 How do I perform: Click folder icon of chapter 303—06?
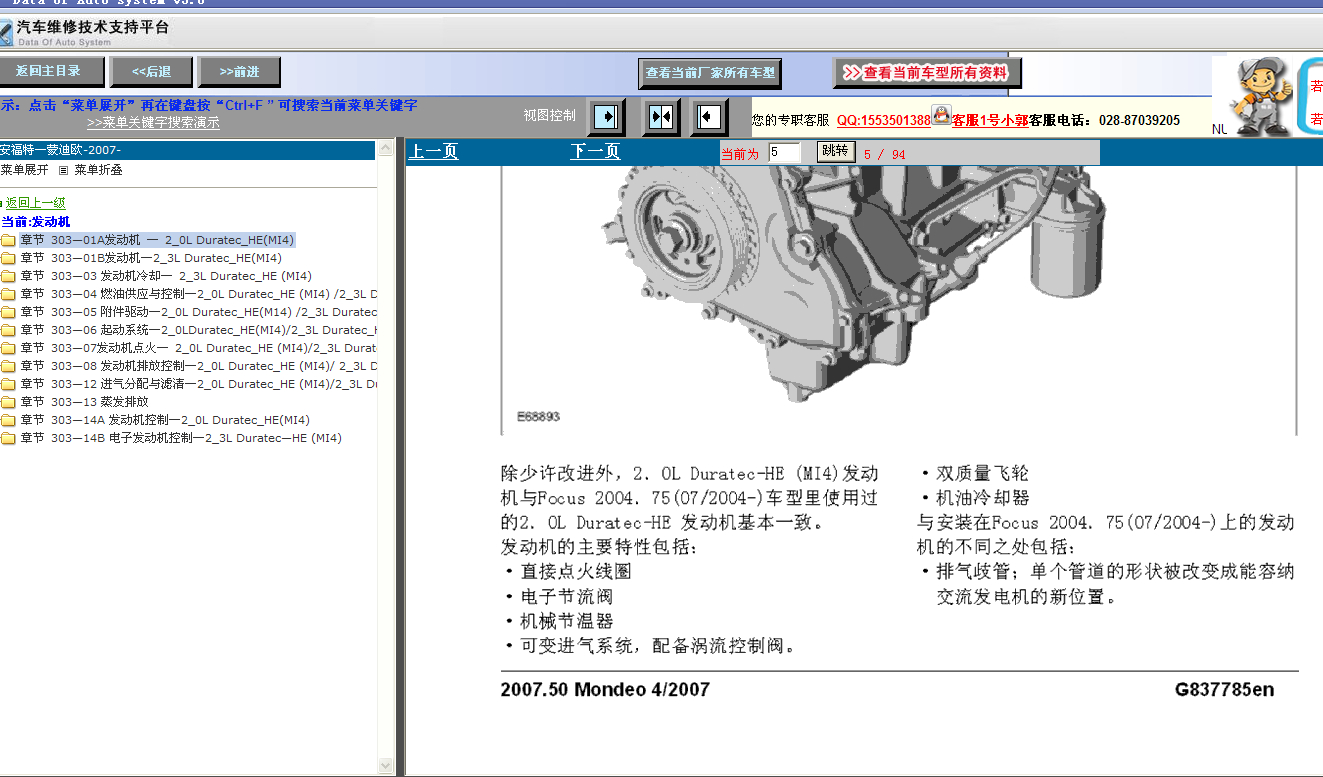tap(8, 330)
